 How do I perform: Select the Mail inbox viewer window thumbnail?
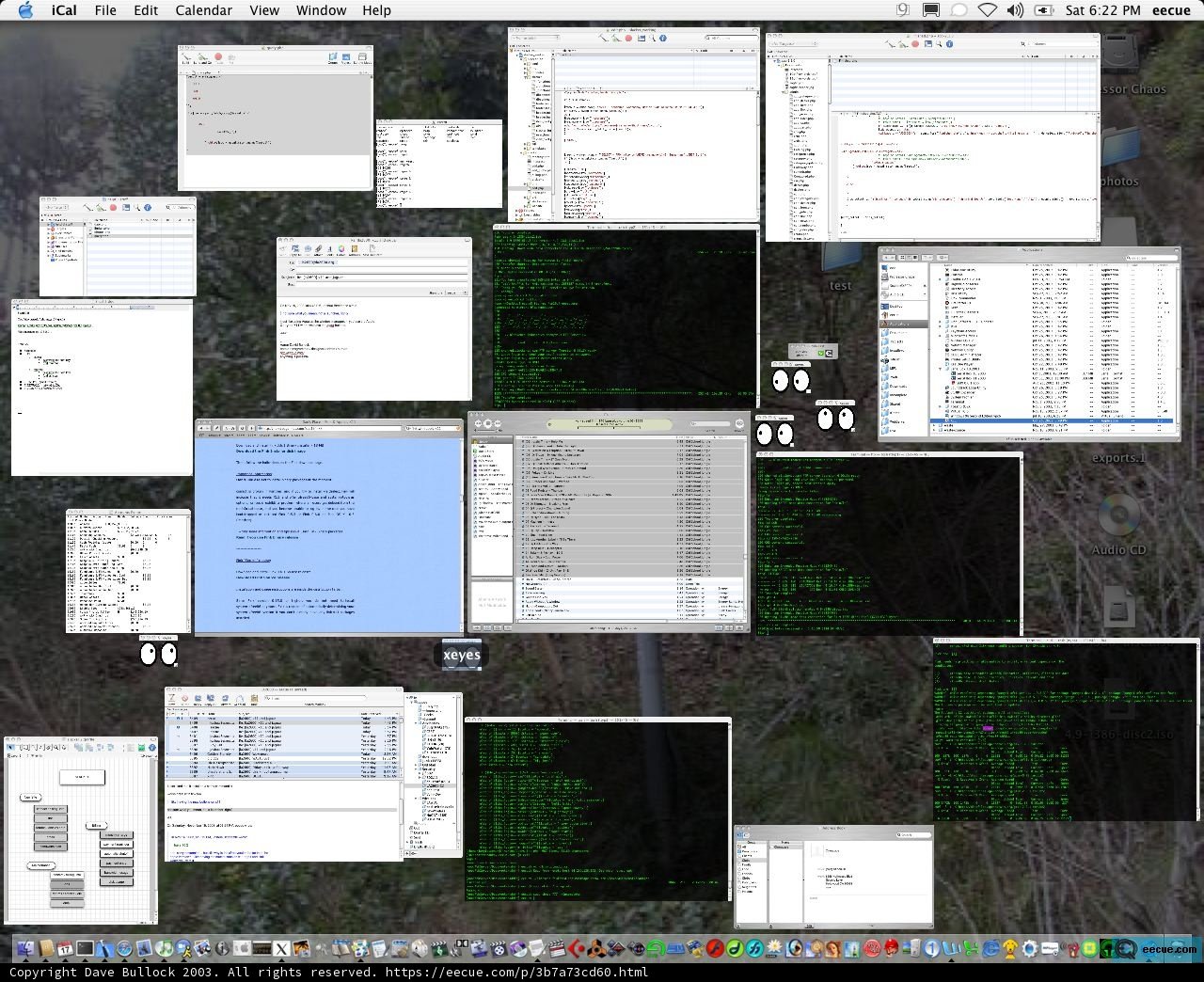(x=284, y=773)
